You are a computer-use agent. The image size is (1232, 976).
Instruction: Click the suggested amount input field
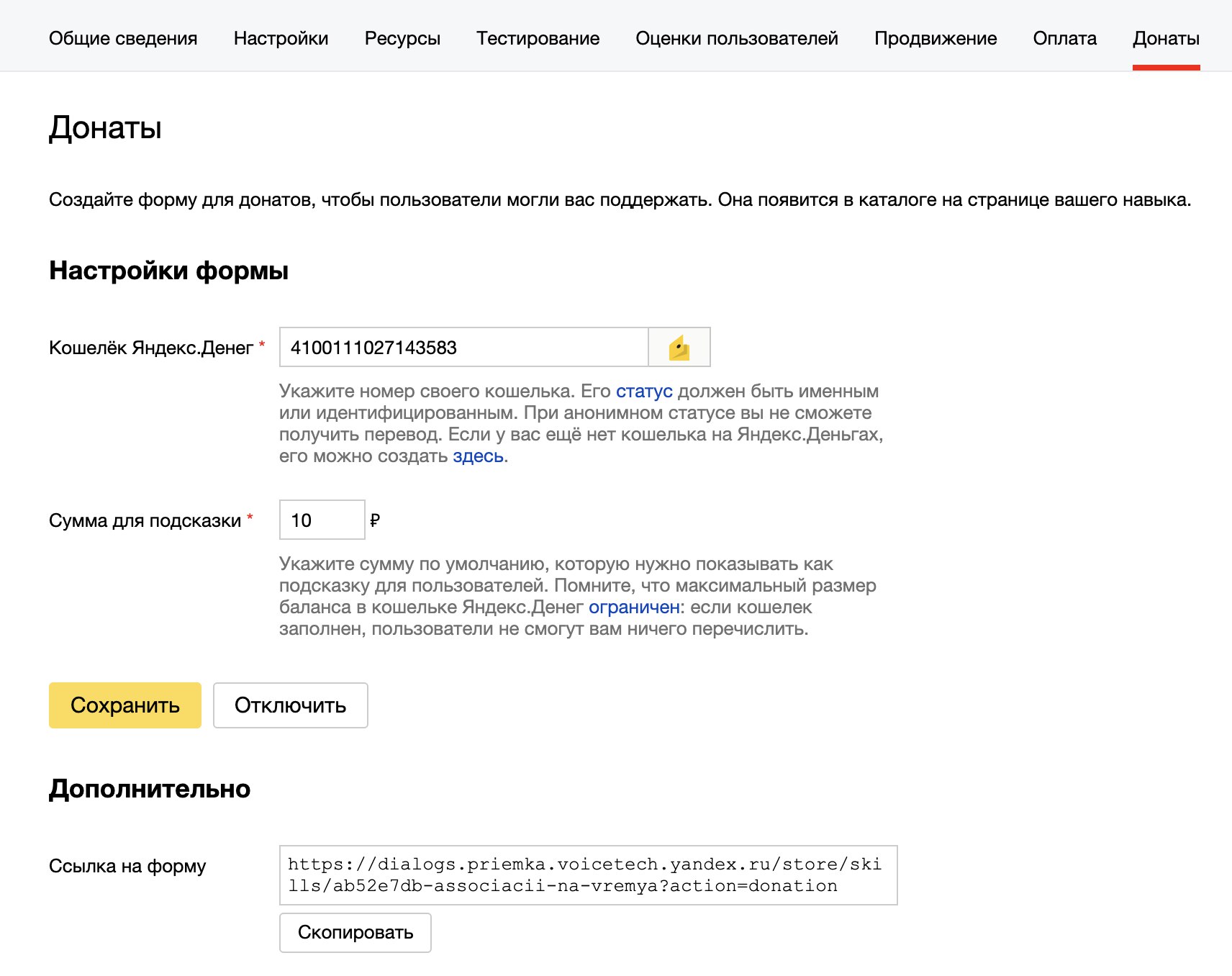coord(322,520)
